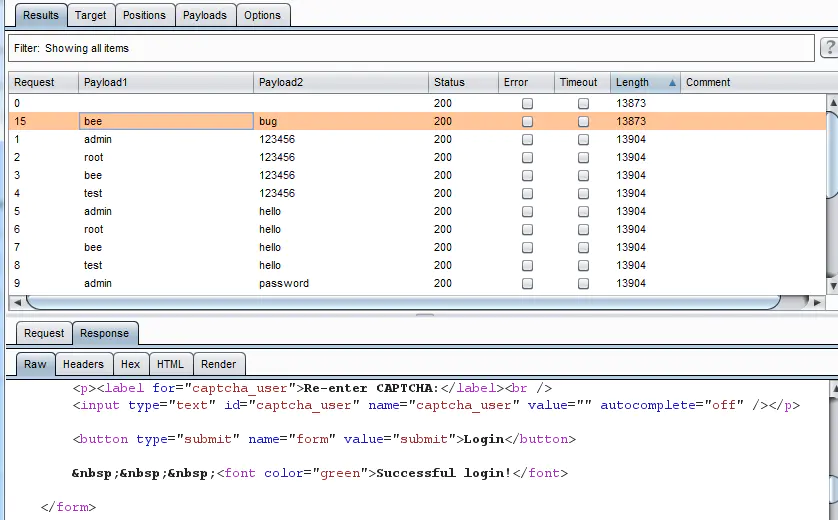838x520 pixels.
Task: Sort by the Payload2 column header
Action: [340, 82]
